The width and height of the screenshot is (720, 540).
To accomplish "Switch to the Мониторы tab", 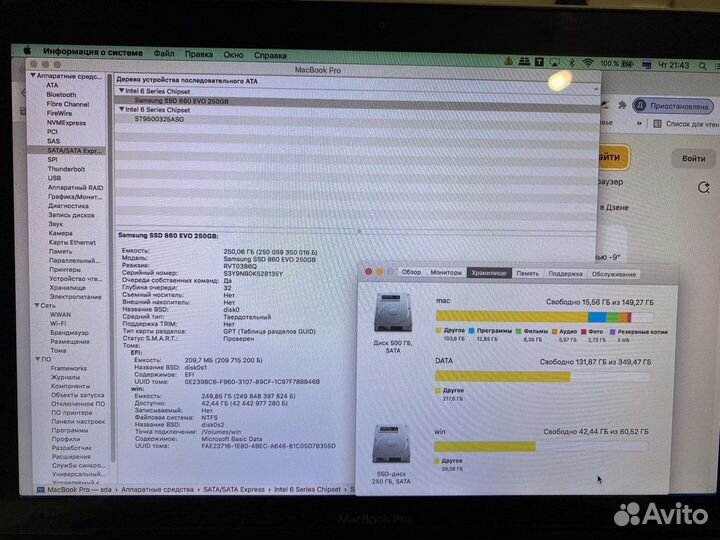I will [x=446, y=272].
